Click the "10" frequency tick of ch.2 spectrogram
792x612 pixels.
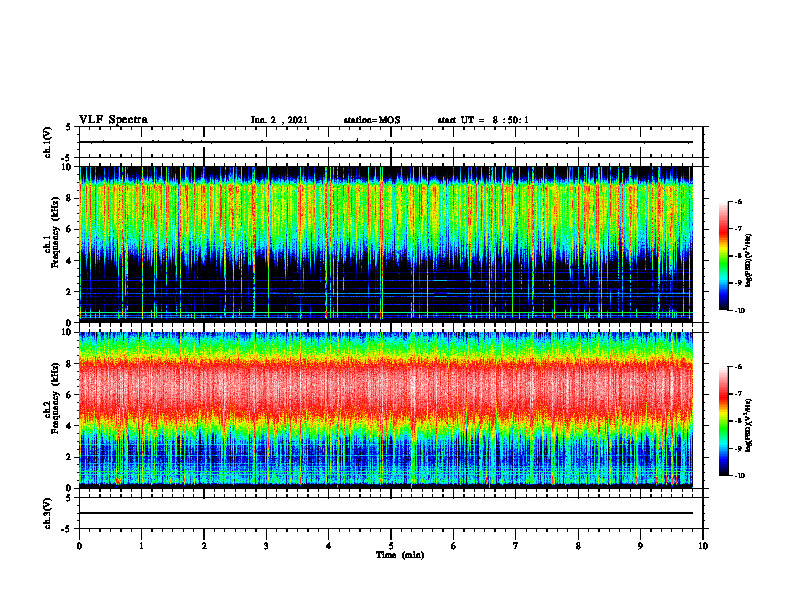click(68, 332)
